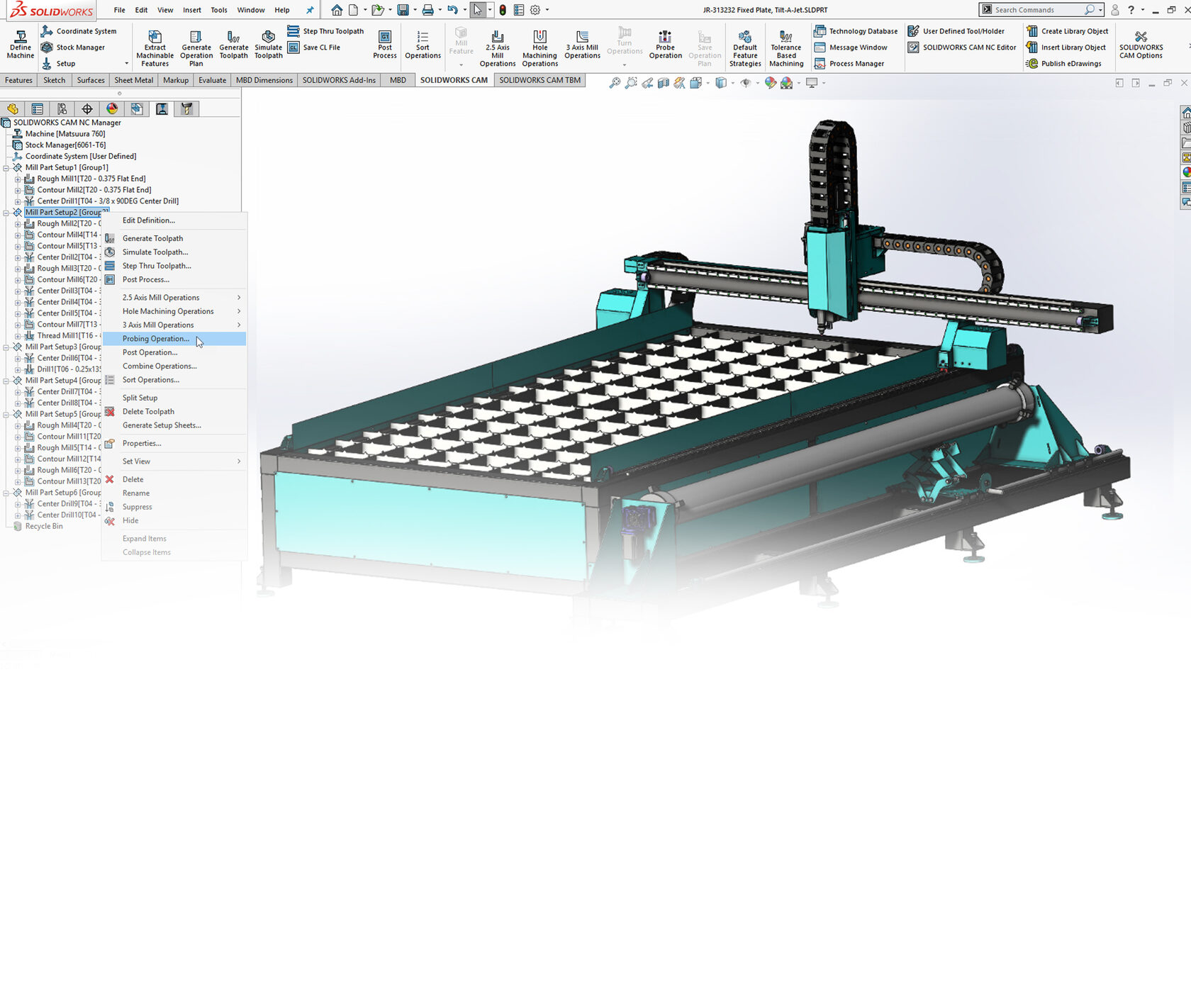Select Generate Setup Sheets... in the context menu
Screen dimensions: 1191x1008
(x=174, y=425)
